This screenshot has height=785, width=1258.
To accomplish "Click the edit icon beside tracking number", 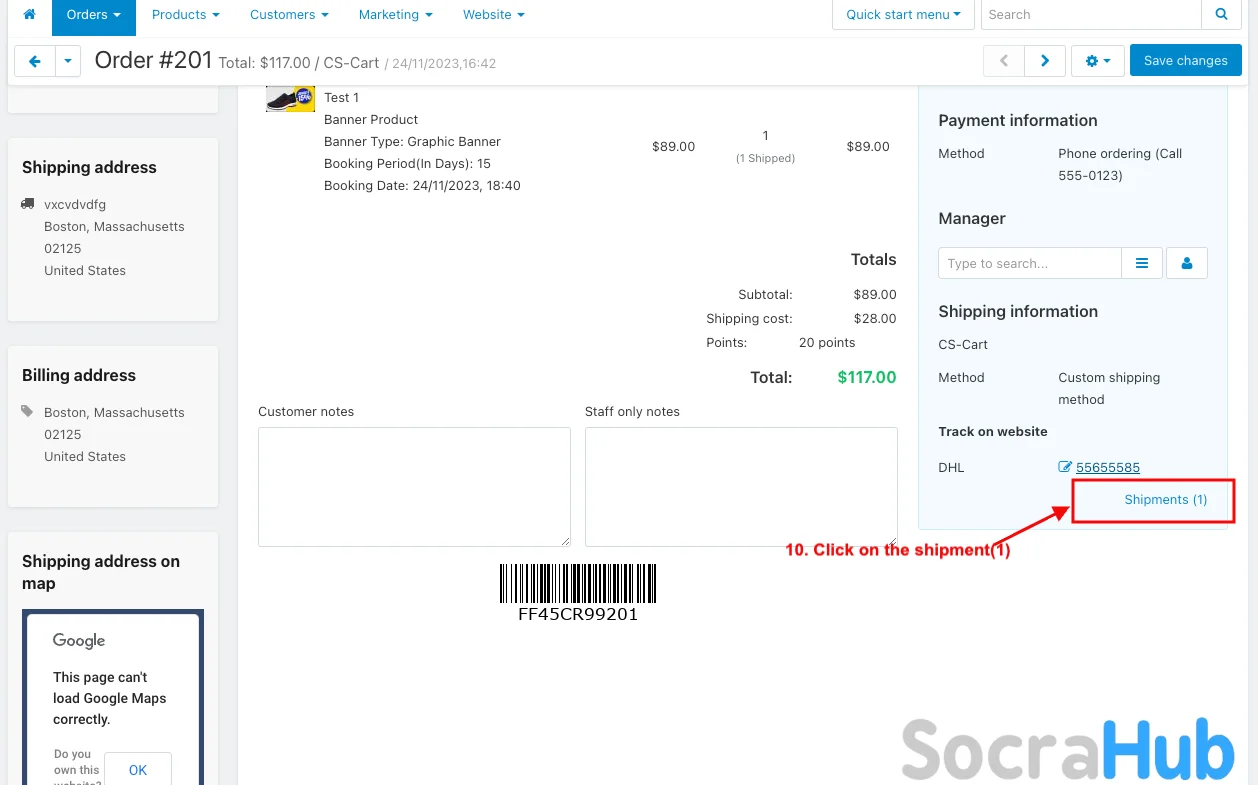I will click(1065, 467).
